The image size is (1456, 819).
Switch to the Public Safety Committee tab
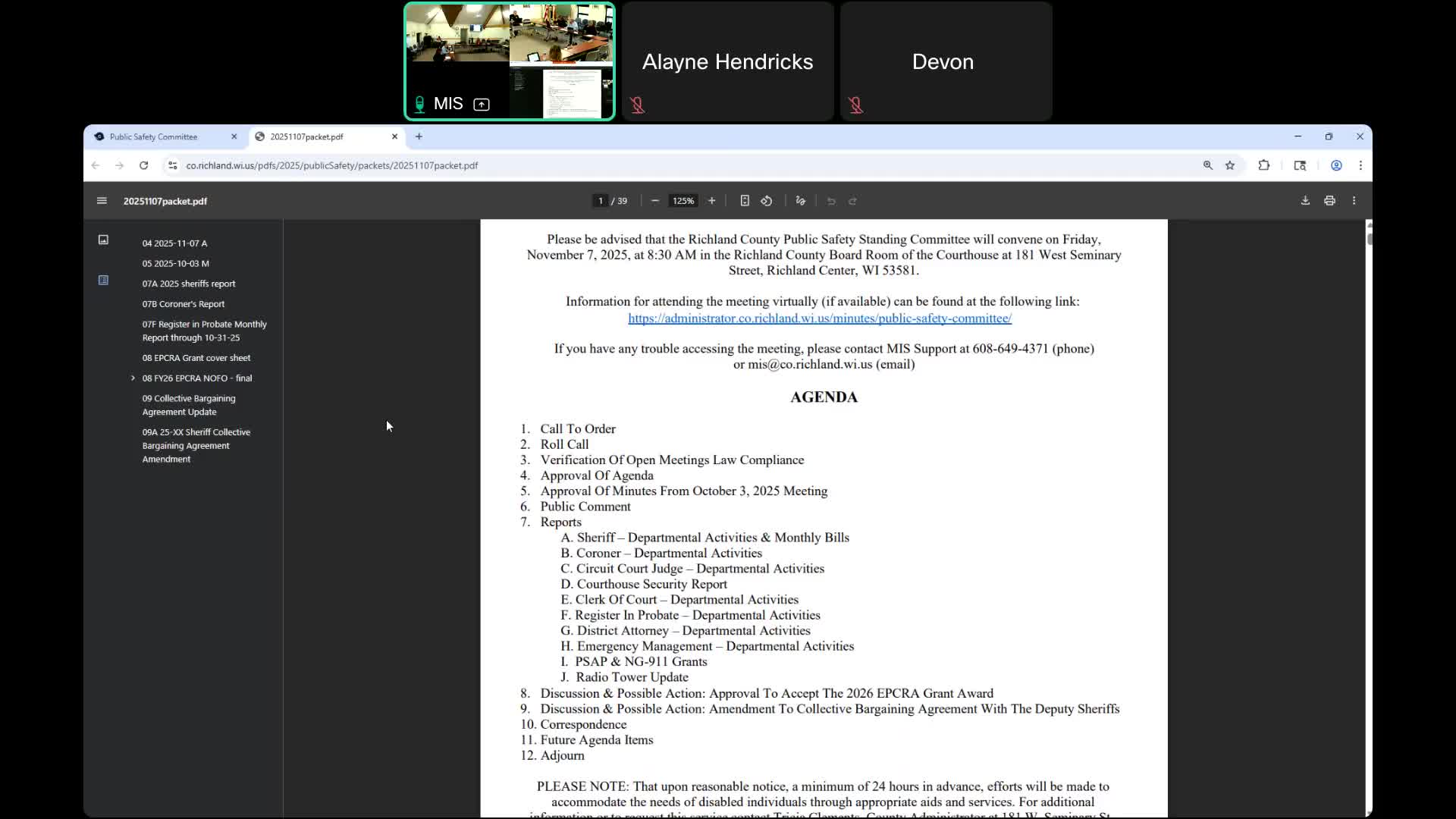pyautogui.click(x=153, y=136)
